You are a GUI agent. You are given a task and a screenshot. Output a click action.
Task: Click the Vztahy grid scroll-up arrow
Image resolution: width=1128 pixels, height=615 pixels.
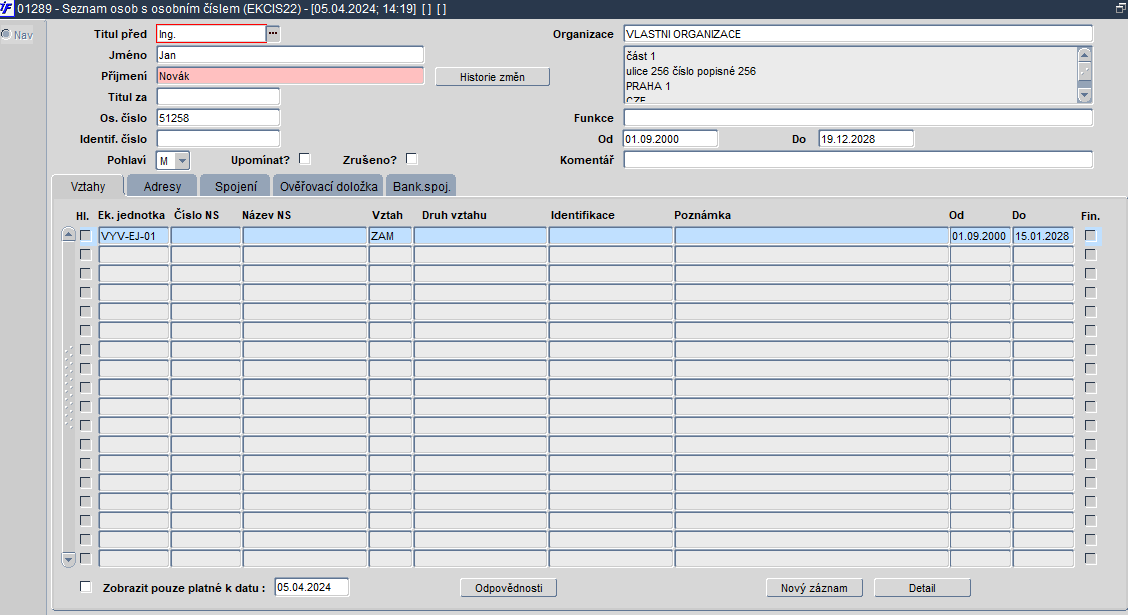click(x=68, y=234)
